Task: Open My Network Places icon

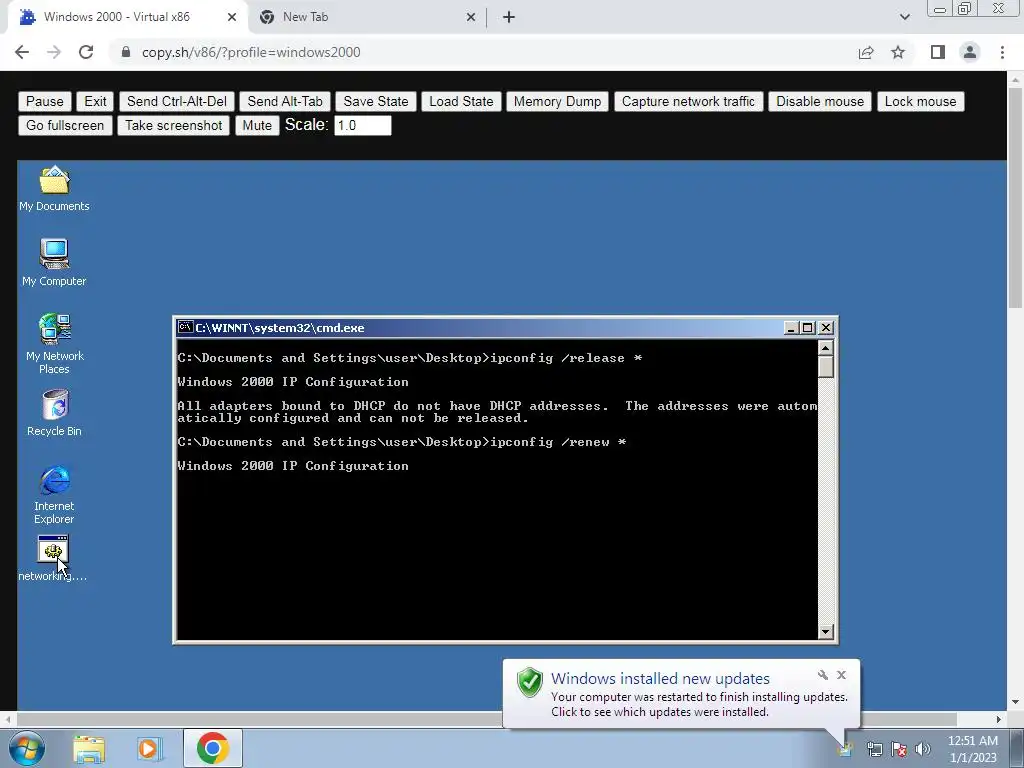Action: coord(55,344)
